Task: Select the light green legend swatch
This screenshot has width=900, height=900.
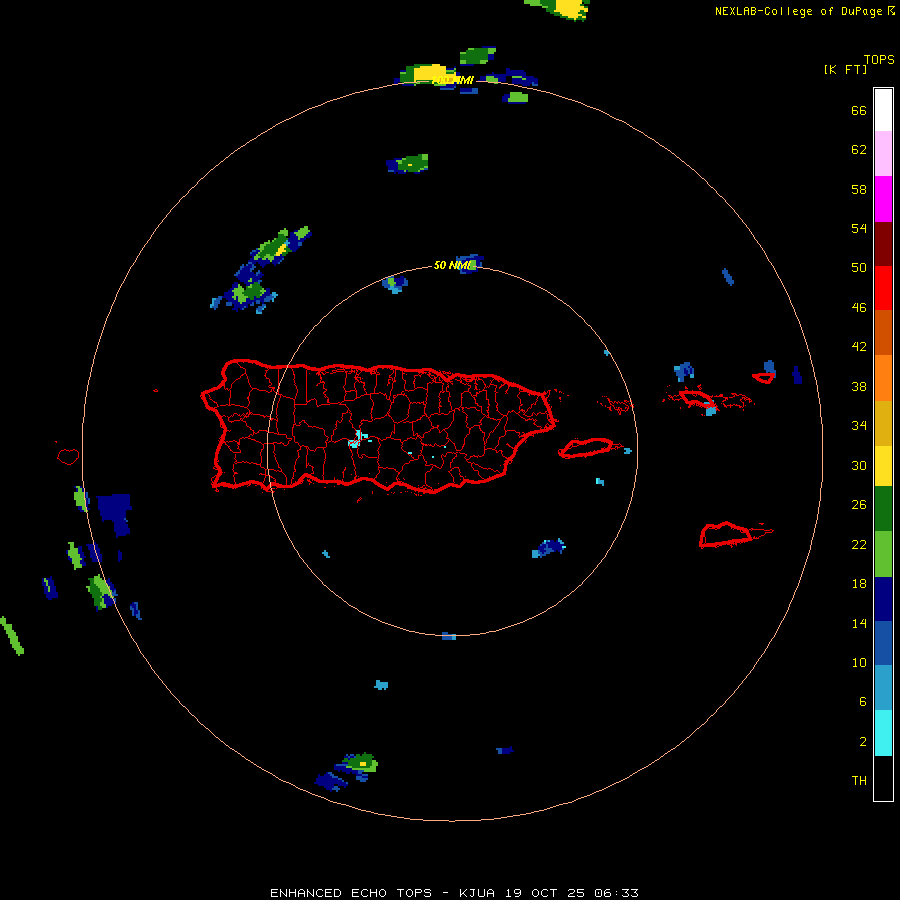Action: [x=883, y=554]
